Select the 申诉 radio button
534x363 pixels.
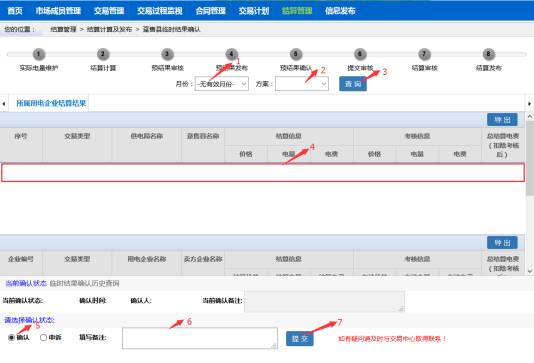coord(43,337)
